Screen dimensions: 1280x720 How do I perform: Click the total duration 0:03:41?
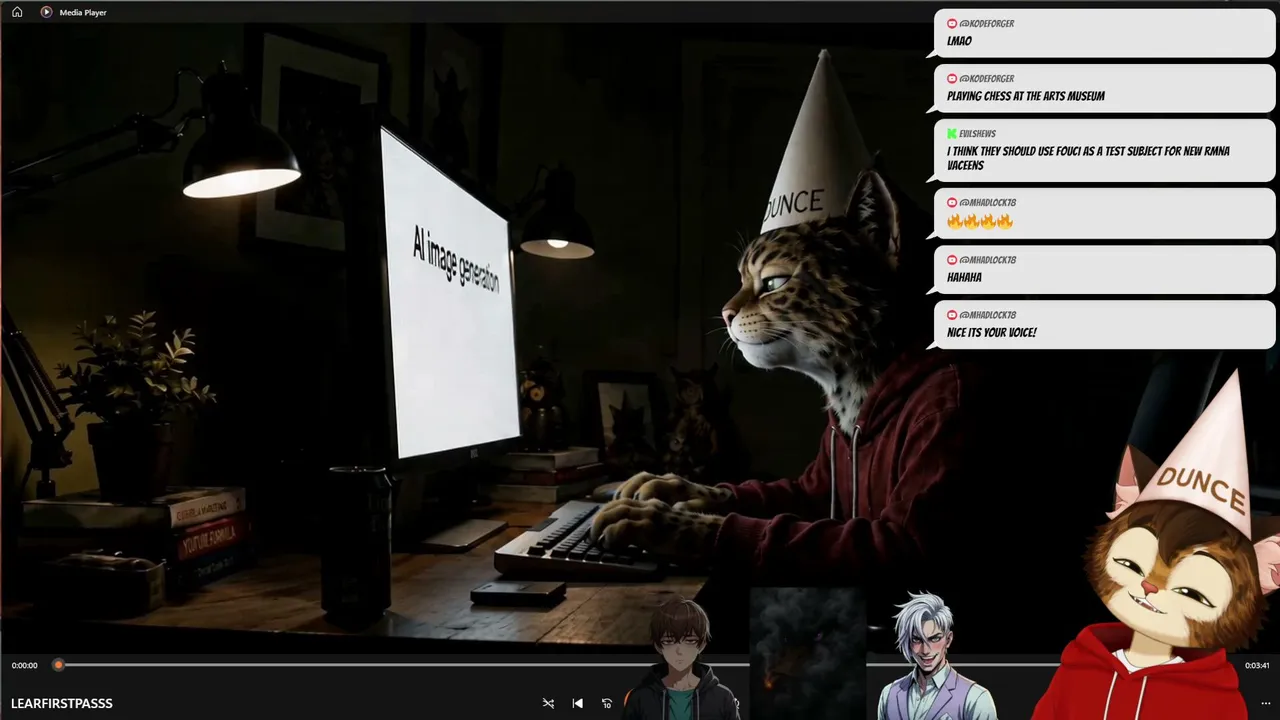pos(1257,665)
